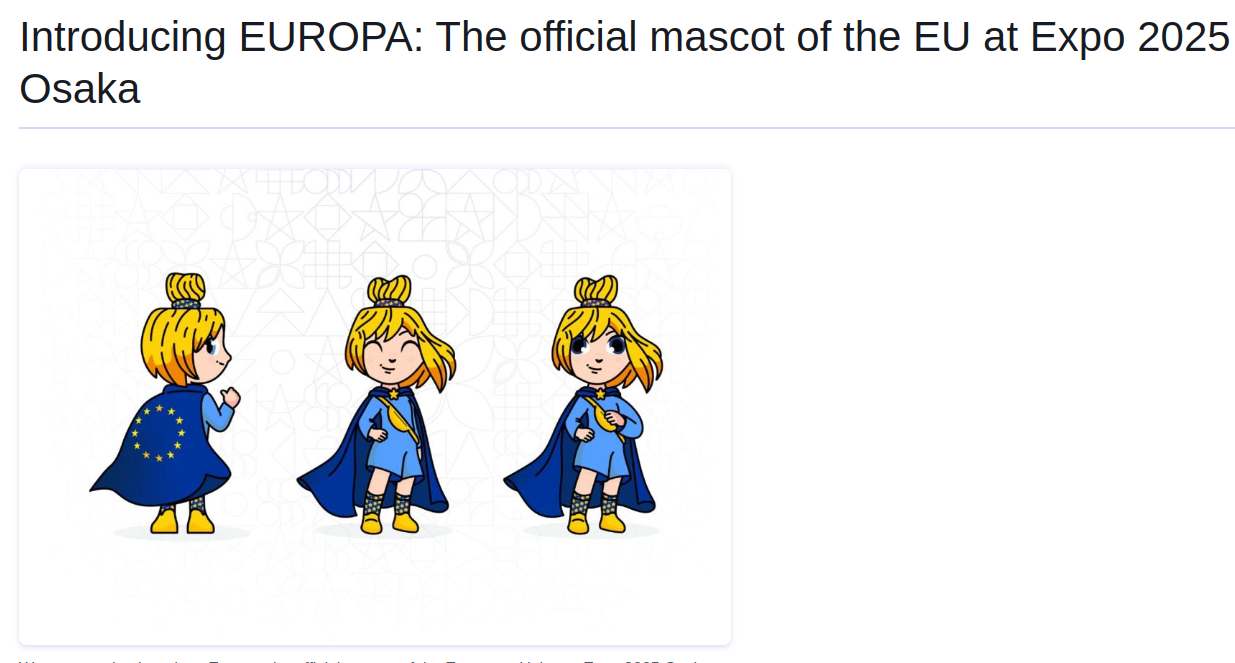The image size is (1235, 663).
Task: Click the left mascot's yellow boots
Action: click(x=182, y=521)
